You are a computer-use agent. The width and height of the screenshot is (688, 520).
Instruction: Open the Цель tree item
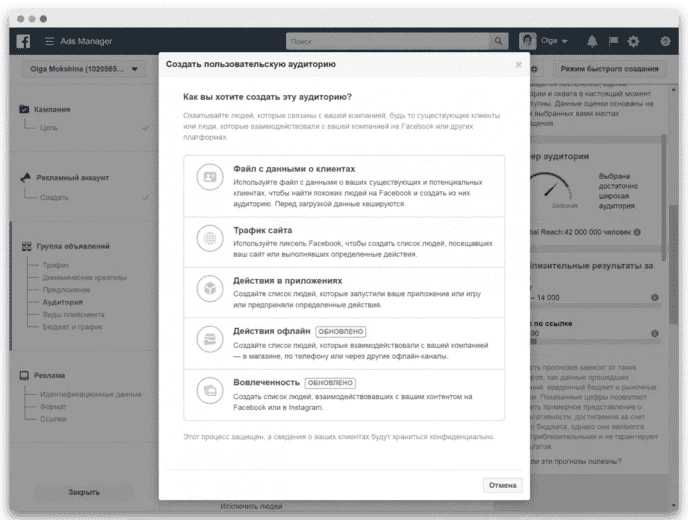[49, 128]
